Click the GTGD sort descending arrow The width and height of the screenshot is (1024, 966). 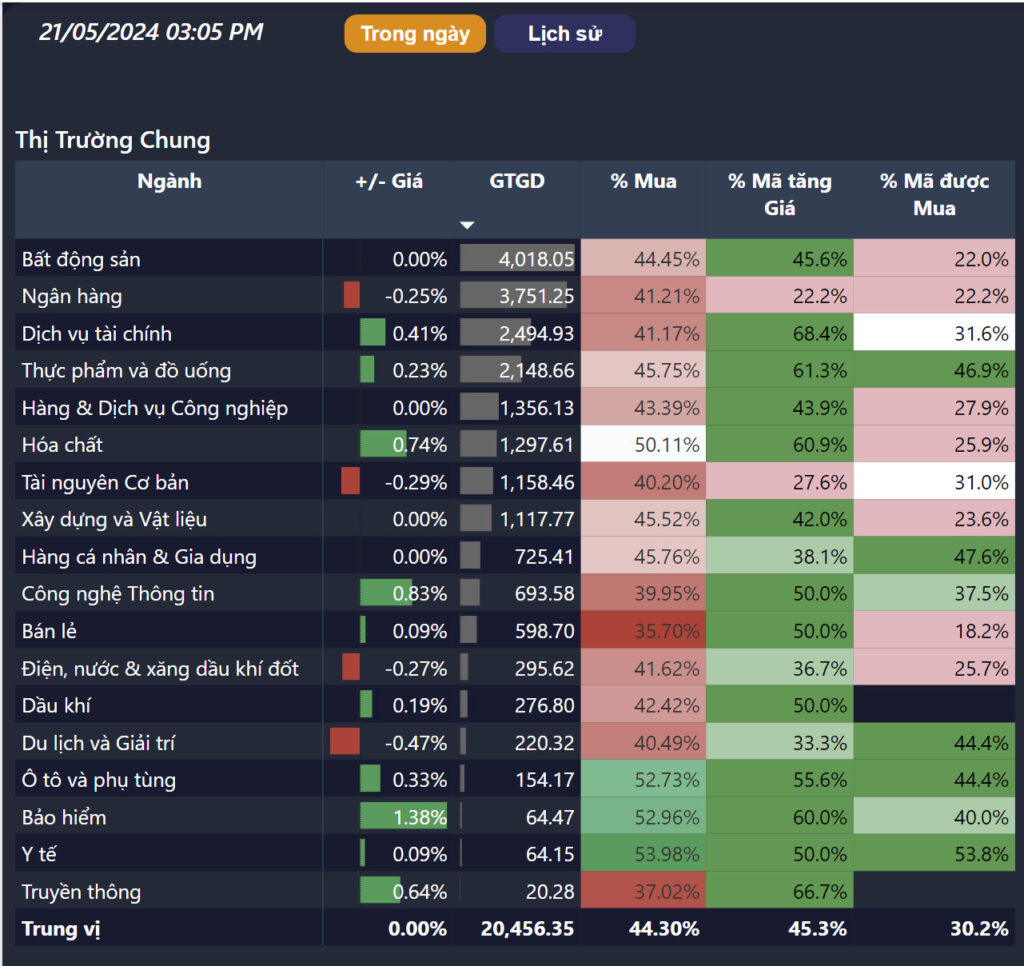tap(467, 226)
